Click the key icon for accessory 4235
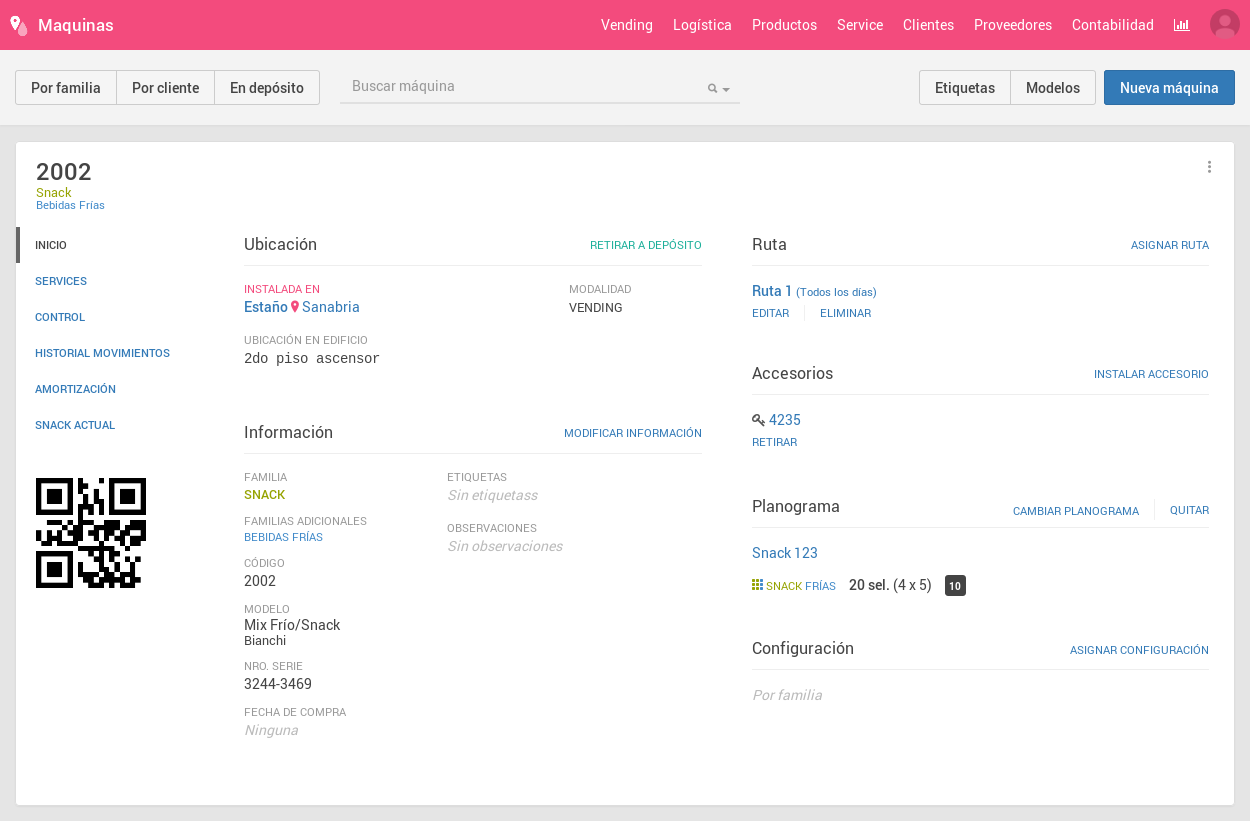The width and height of the screenshot is (1250, 821). point(758,420)
